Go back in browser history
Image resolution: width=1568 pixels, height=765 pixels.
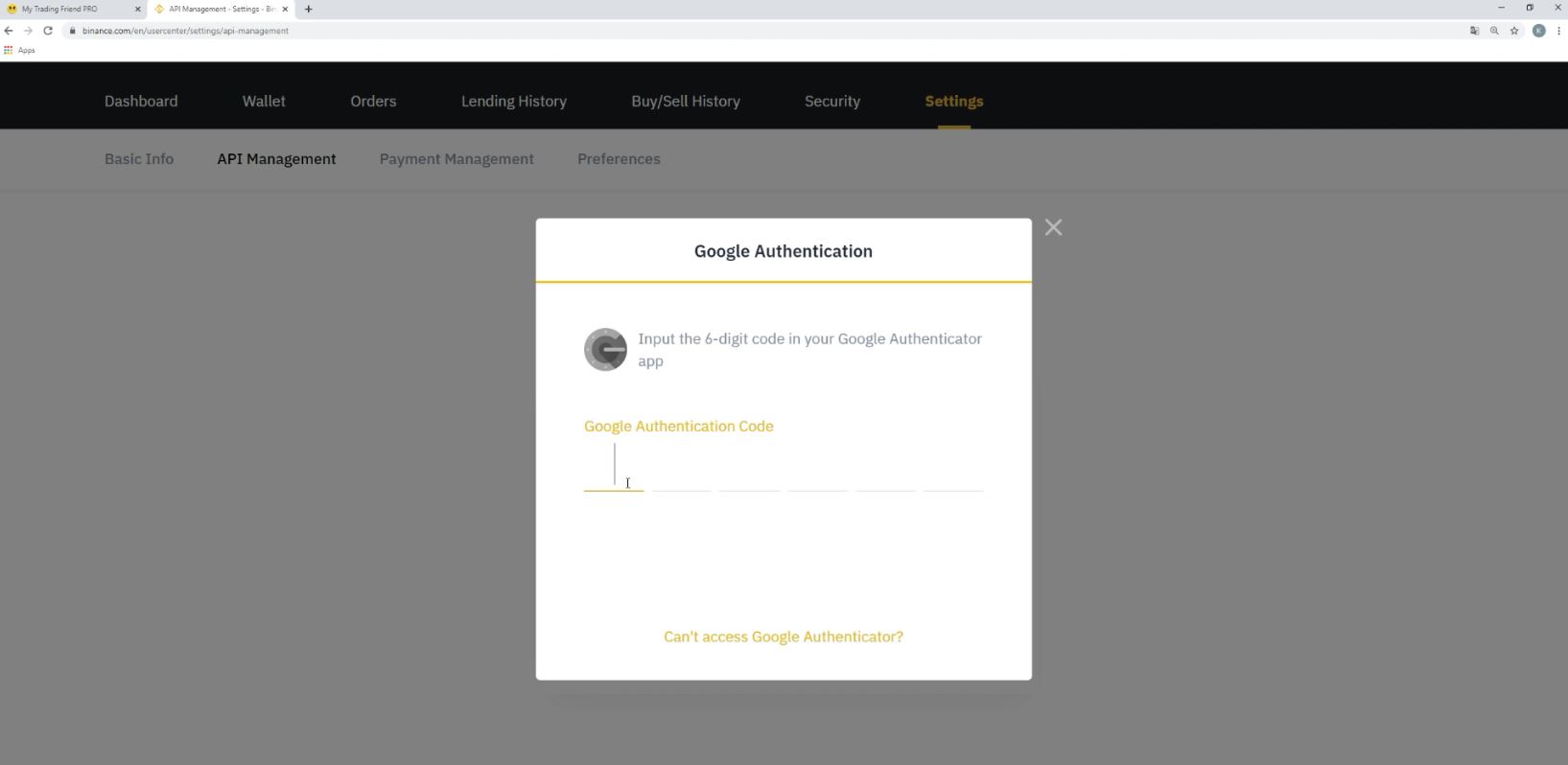click(9, 31)
